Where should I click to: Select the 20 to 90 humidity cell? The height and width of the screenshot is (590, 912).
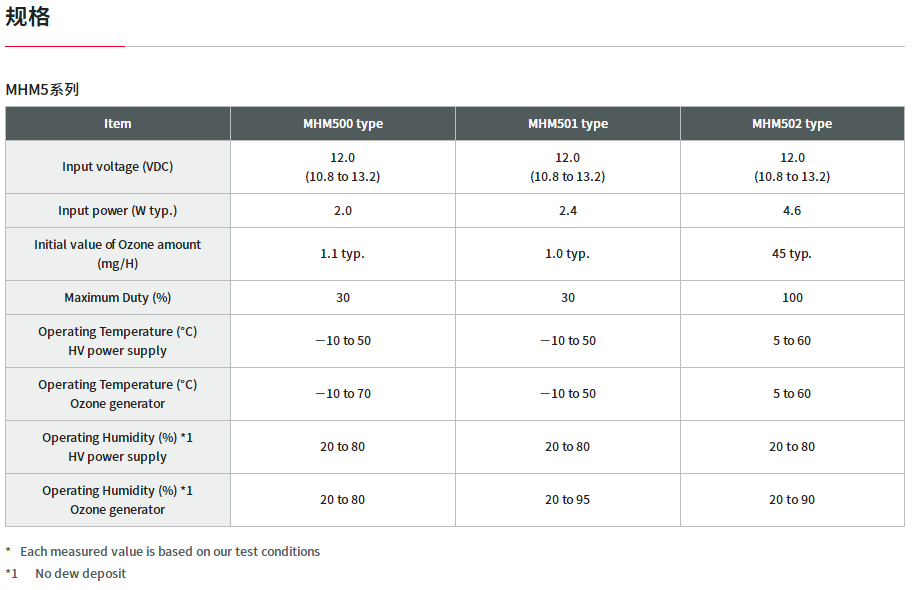792,500
